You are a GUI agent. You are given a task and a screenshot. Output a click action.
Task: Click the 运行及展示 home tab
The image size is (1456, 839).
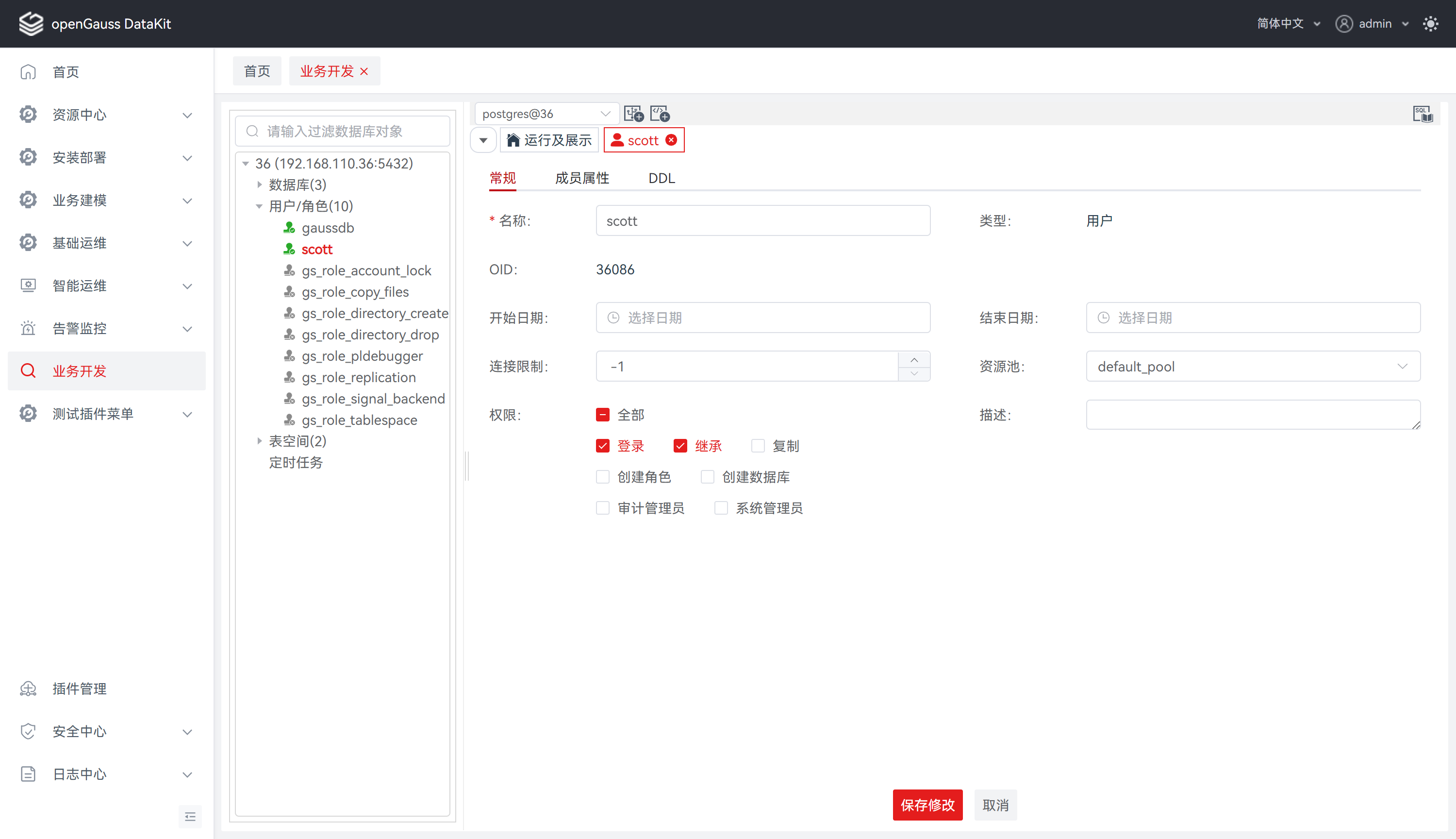549,140
